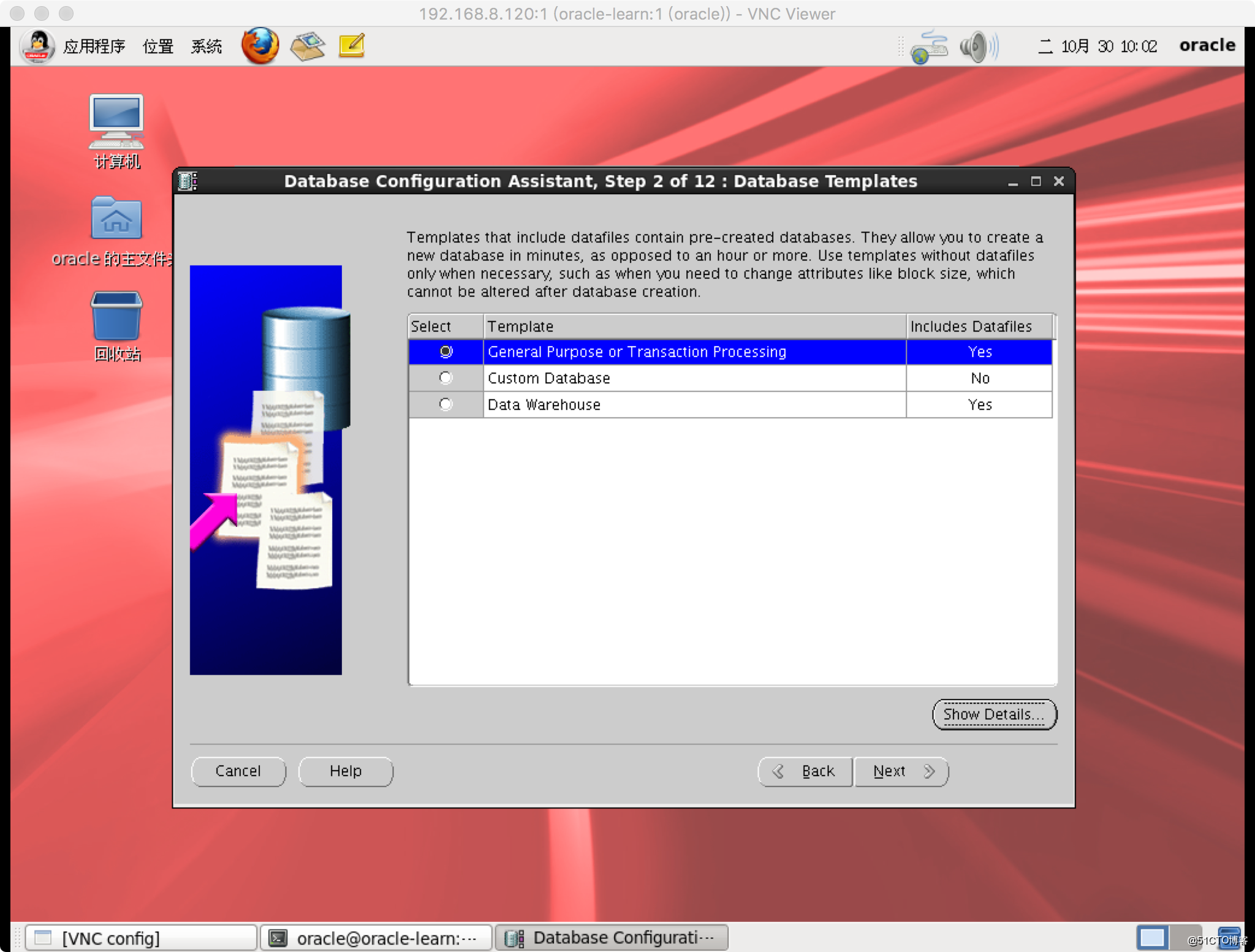Select General Purpose or Transaction Processing radio
1255x952 pixels.
(446, 352)
